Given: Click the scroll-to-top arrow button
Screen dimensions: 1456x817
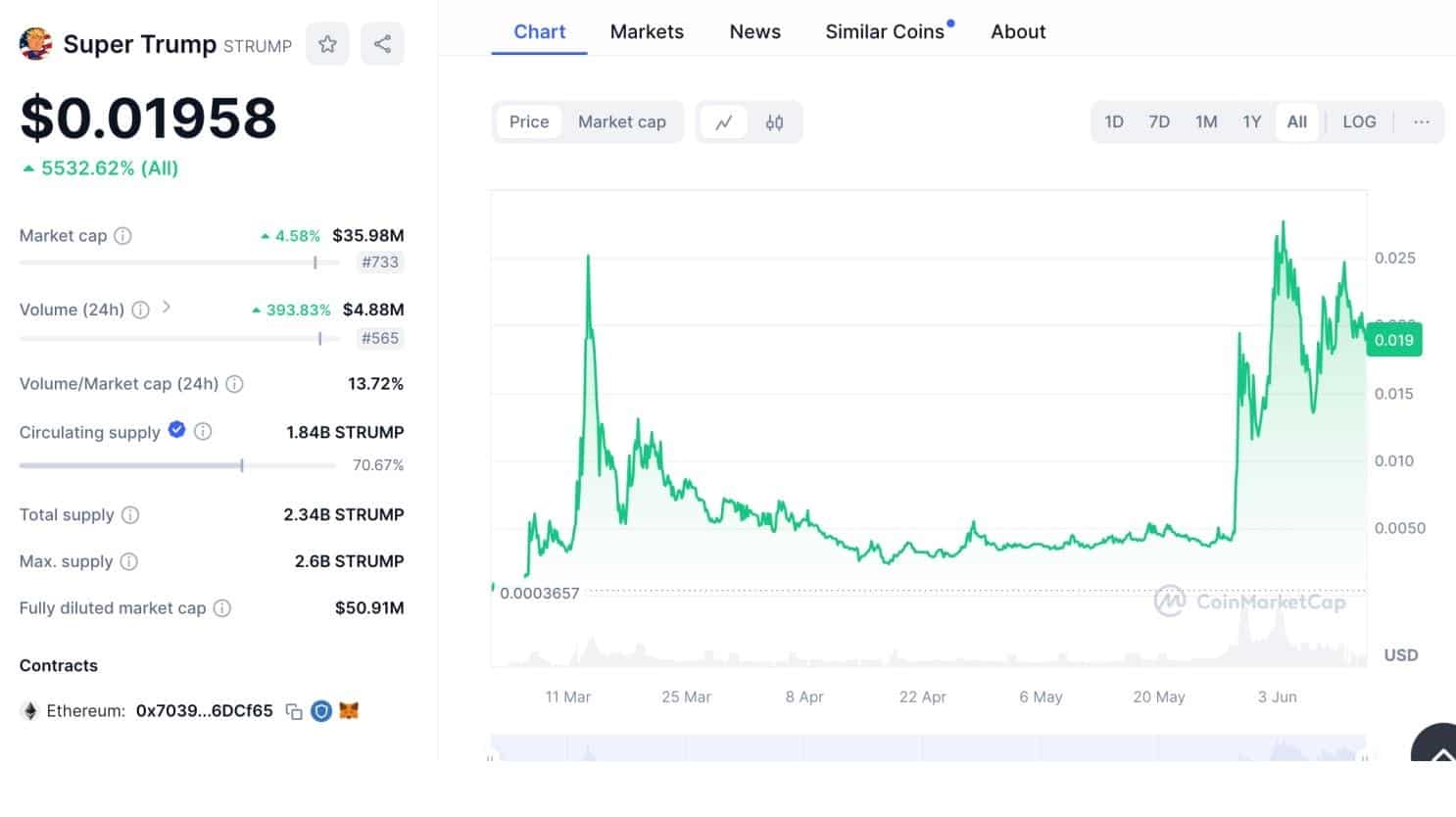Looking at the screenshot, I should click(1437, 746).
